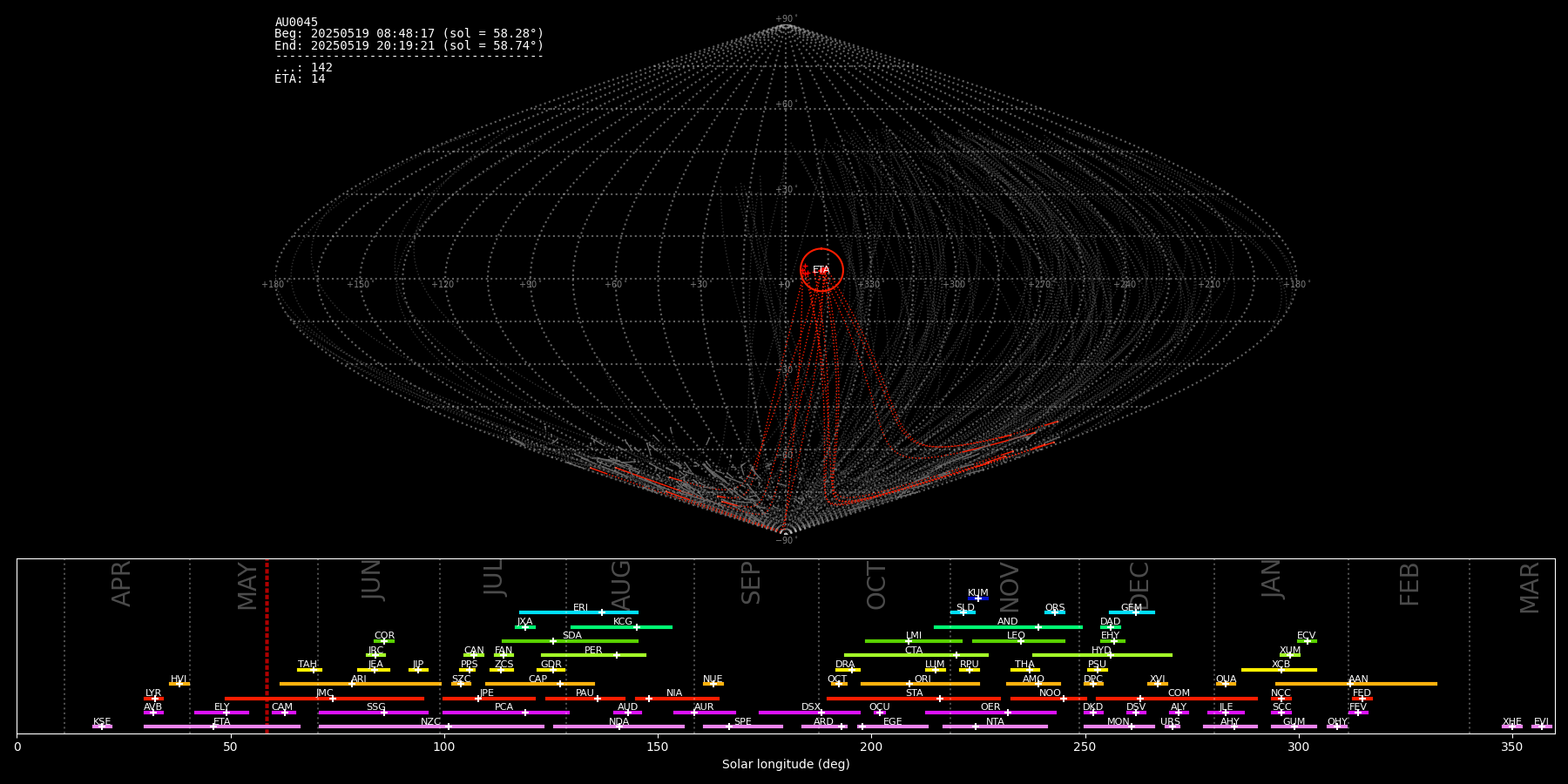Click the SDA shower bar
The height and width of the screenshot is (784, 1568).
(x=570, y=641)
